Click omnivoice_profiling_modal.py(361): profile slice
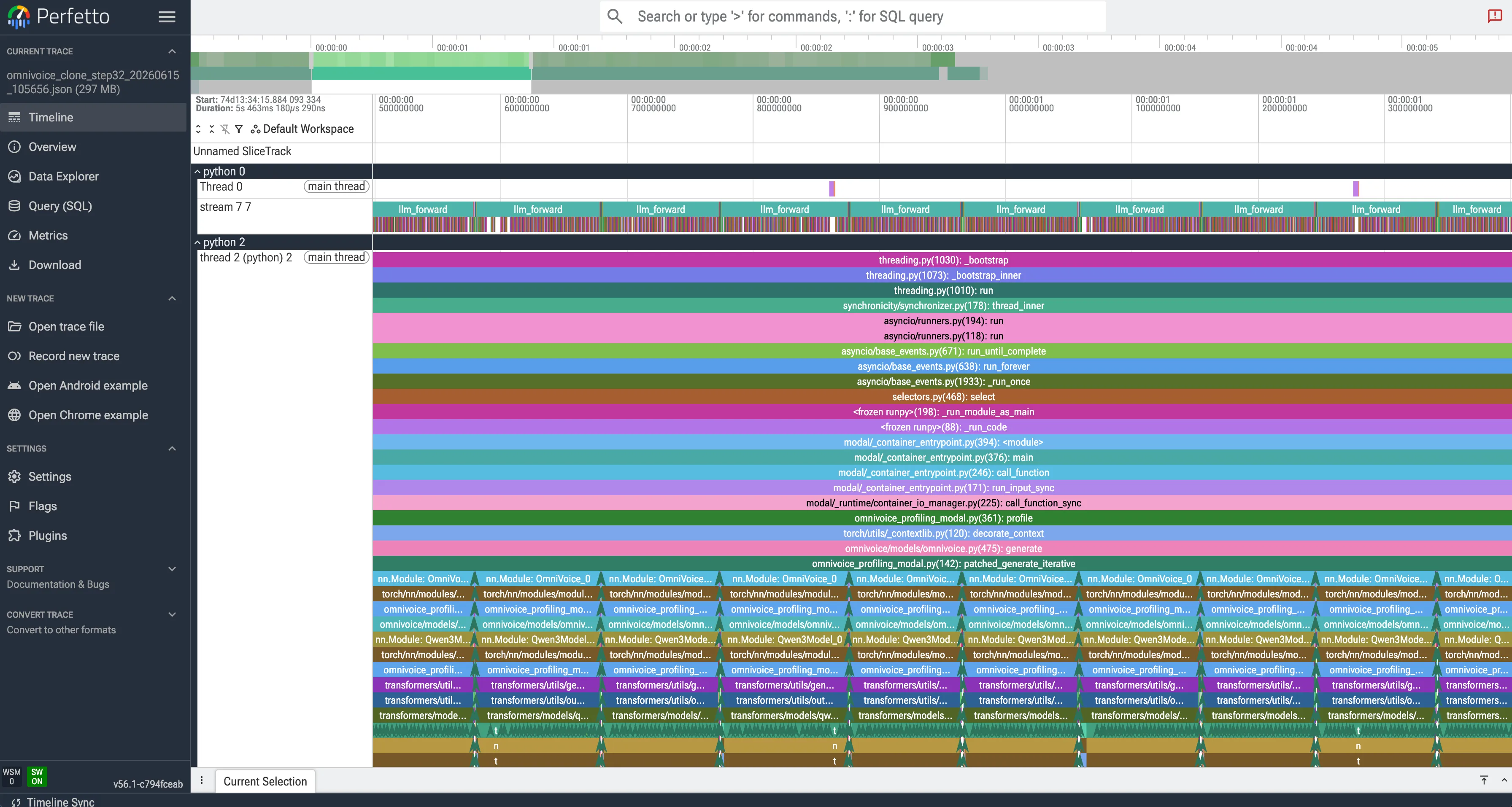Screen dimensions: 1512x807 (942, 518)
